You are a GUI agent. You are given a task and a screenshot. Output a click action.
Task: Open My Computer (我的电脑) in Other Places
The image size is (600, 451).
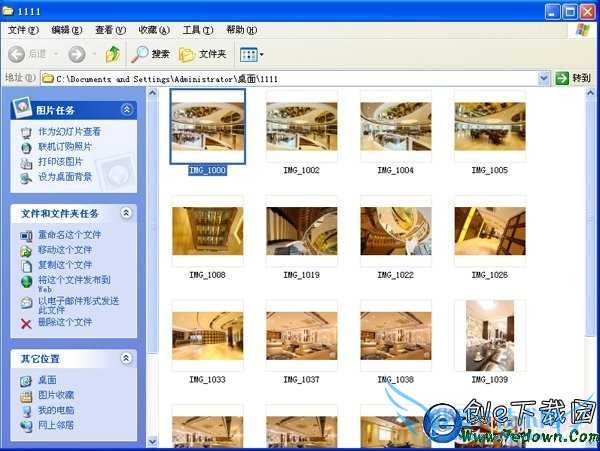point(56,410)
